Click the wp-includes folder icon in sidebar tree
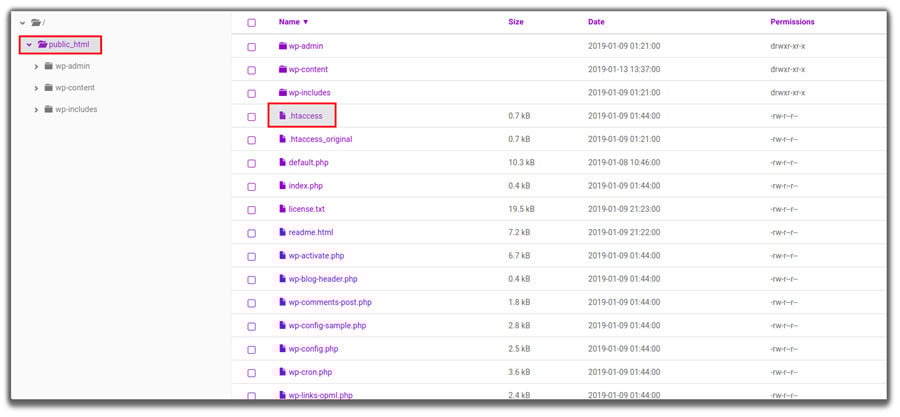 [48, 109]
